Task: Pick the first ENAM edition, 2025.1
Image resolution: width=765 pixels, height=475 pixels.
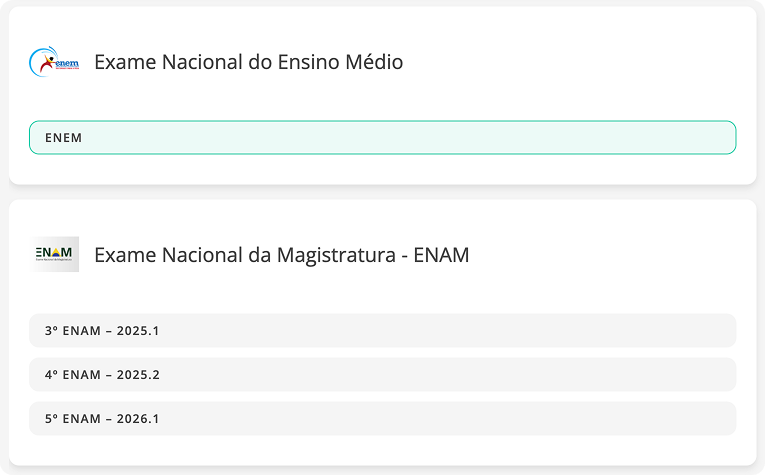Action: point(382,330)
